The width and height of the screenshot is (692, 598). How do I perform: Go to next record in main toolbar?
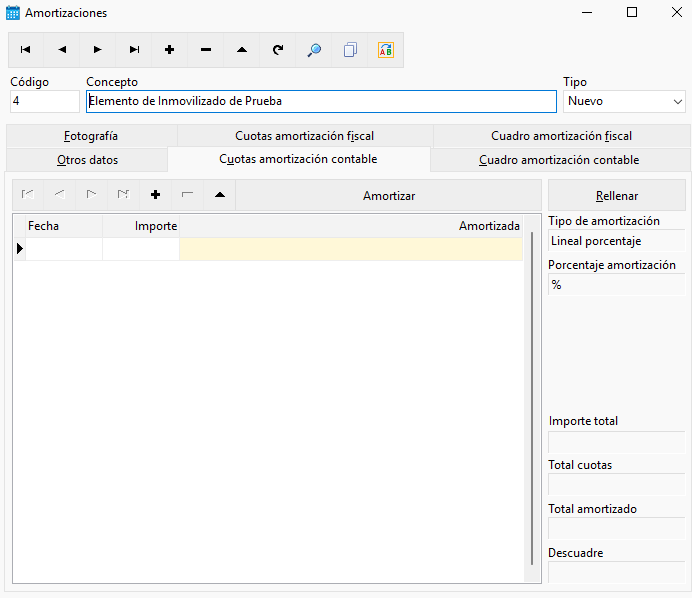pos(98,50)
